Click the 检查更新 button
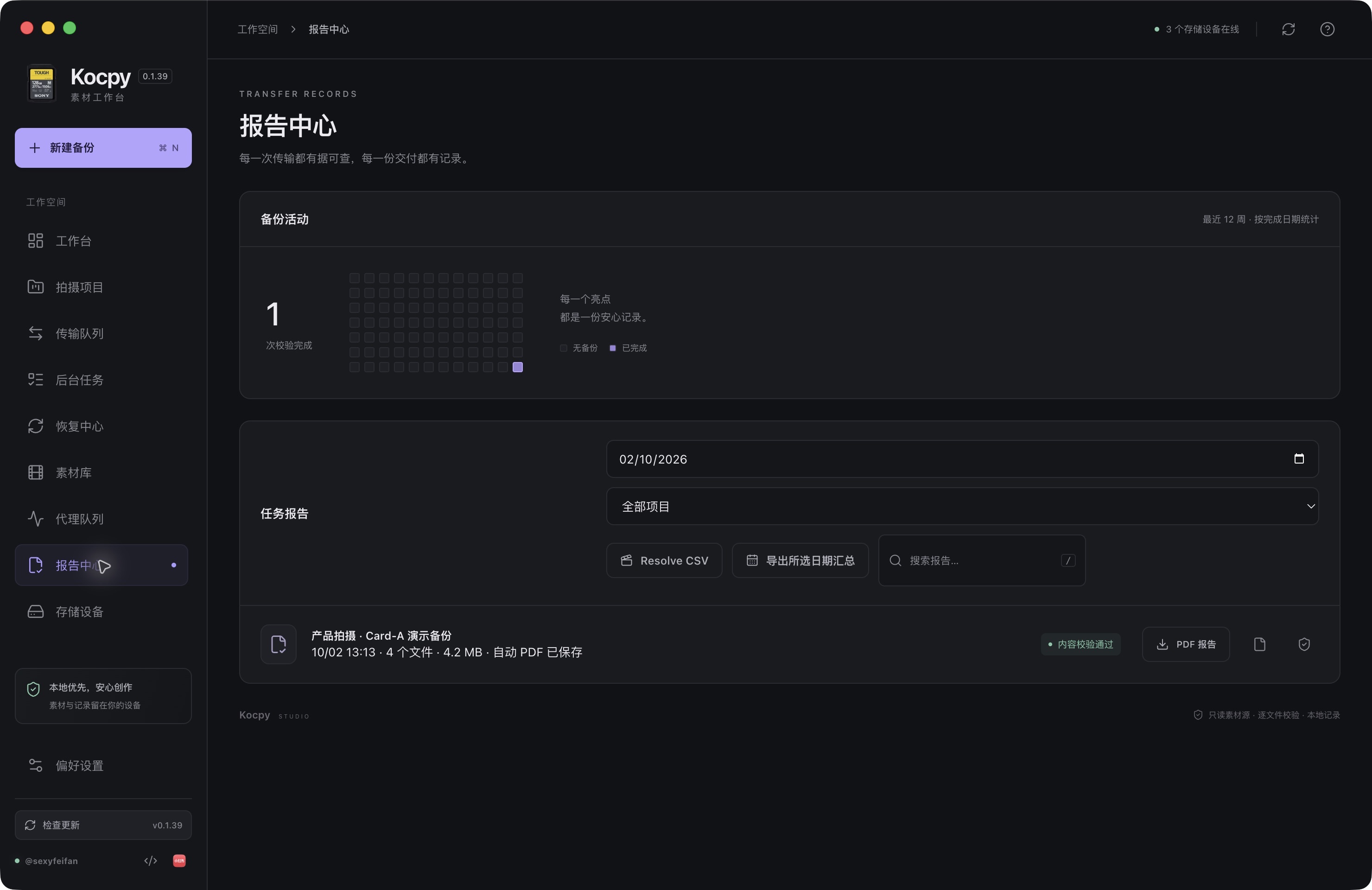This screenshot has height=890, width=1372. [103, 825]
